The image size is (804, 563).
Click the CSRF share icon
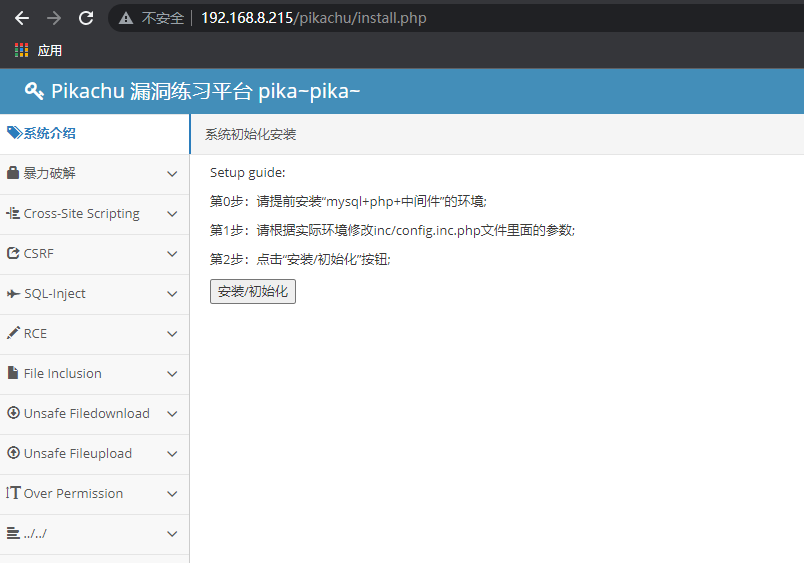pos(13,253)
